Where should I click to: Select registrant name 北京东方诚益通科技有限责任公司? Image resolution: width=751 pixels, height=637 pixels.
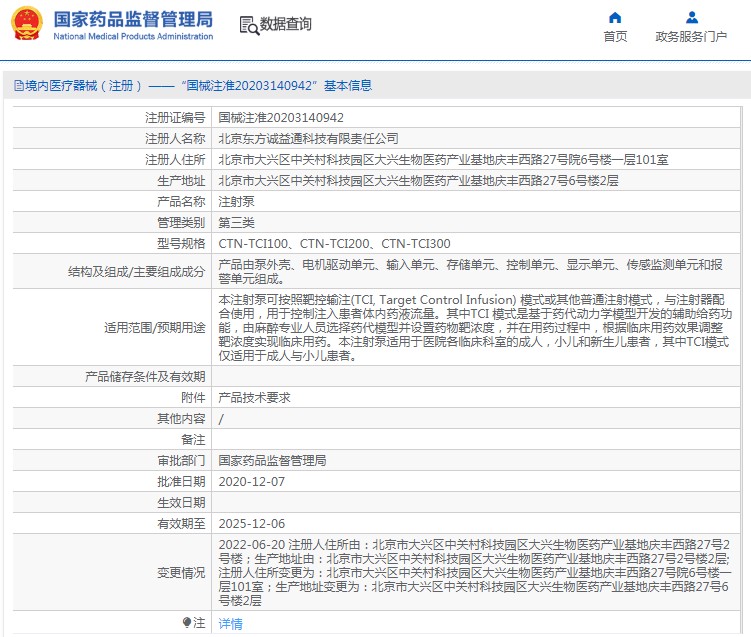(x=308, y=138)
